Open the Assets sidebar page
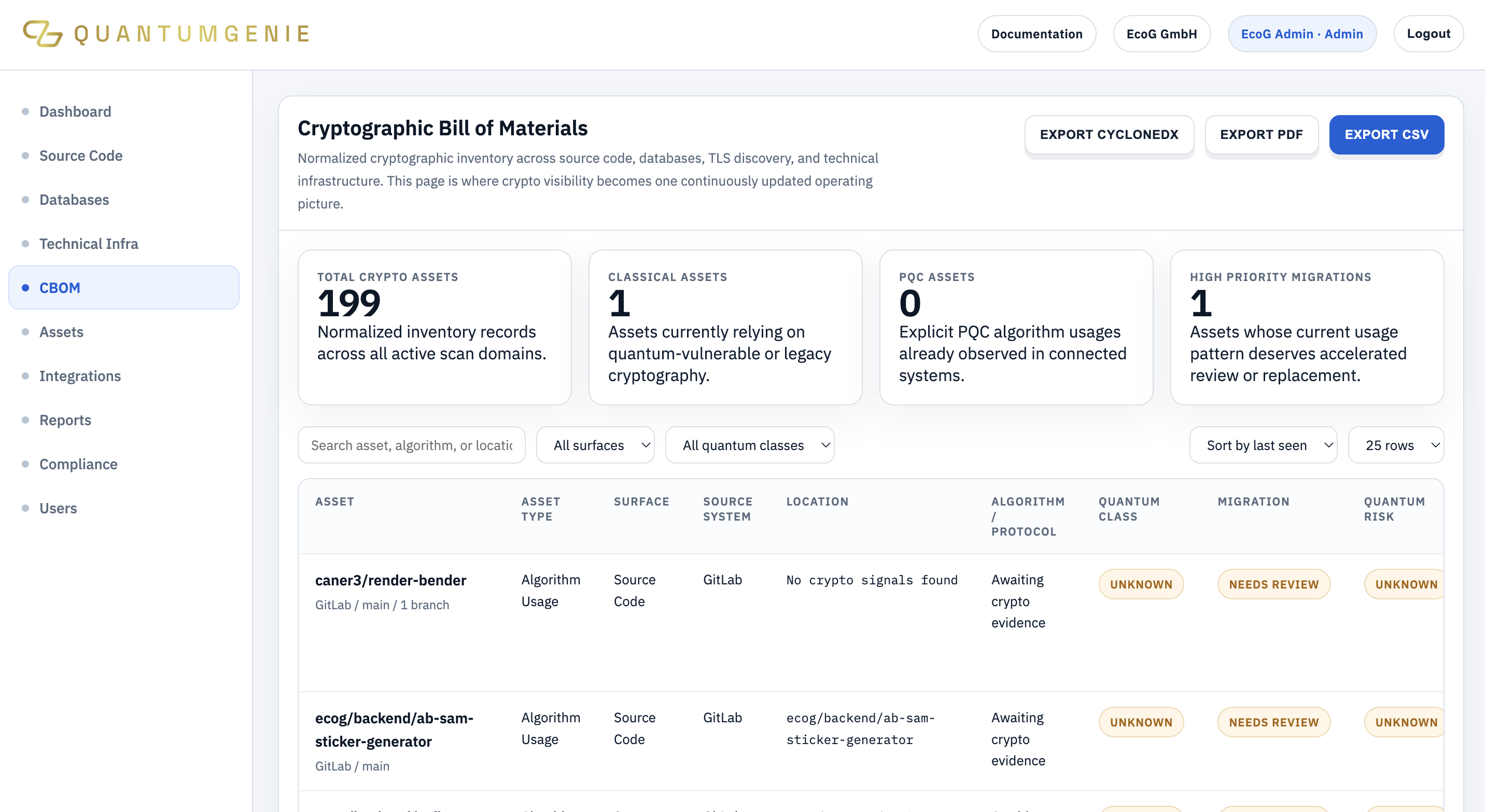This screenshot has height=812, width=1485. pos(61,332)
